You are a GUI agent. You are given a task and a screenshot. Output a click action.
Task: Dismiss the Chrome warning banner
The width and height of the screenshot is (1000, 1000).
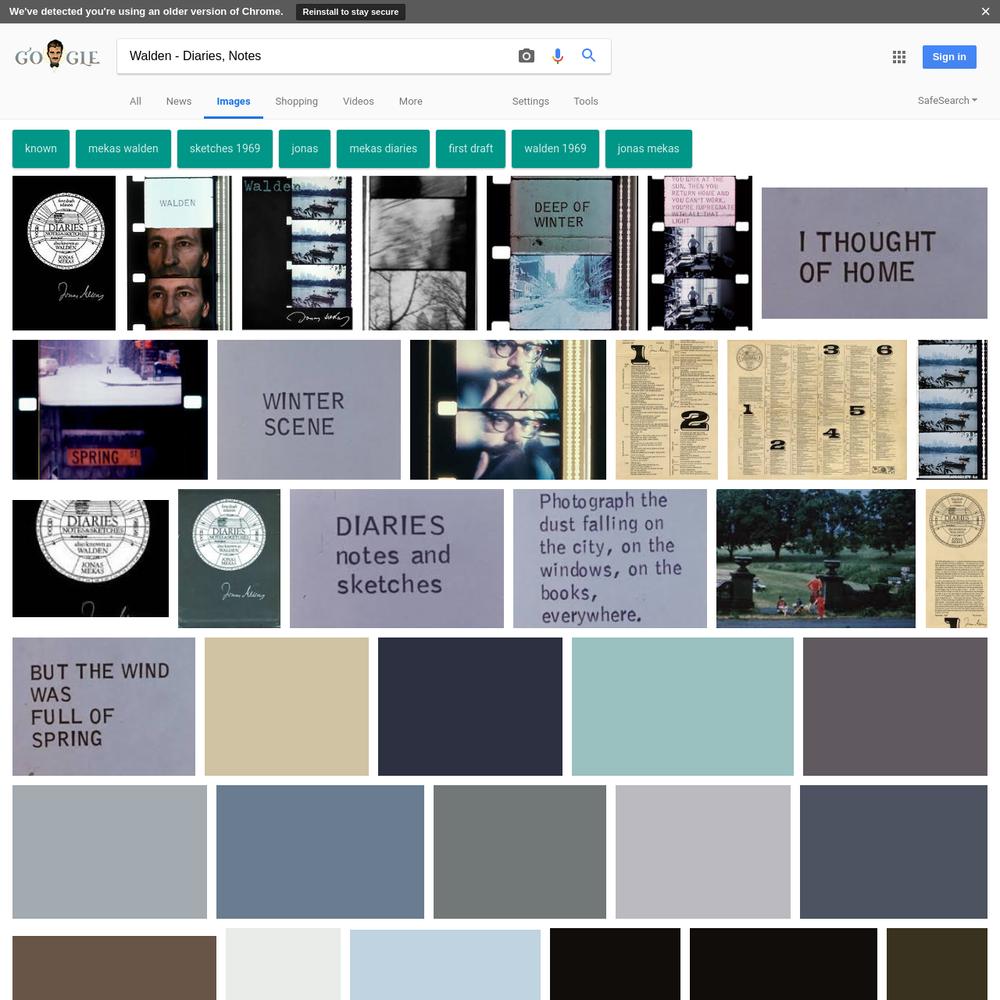coord(985,11)
